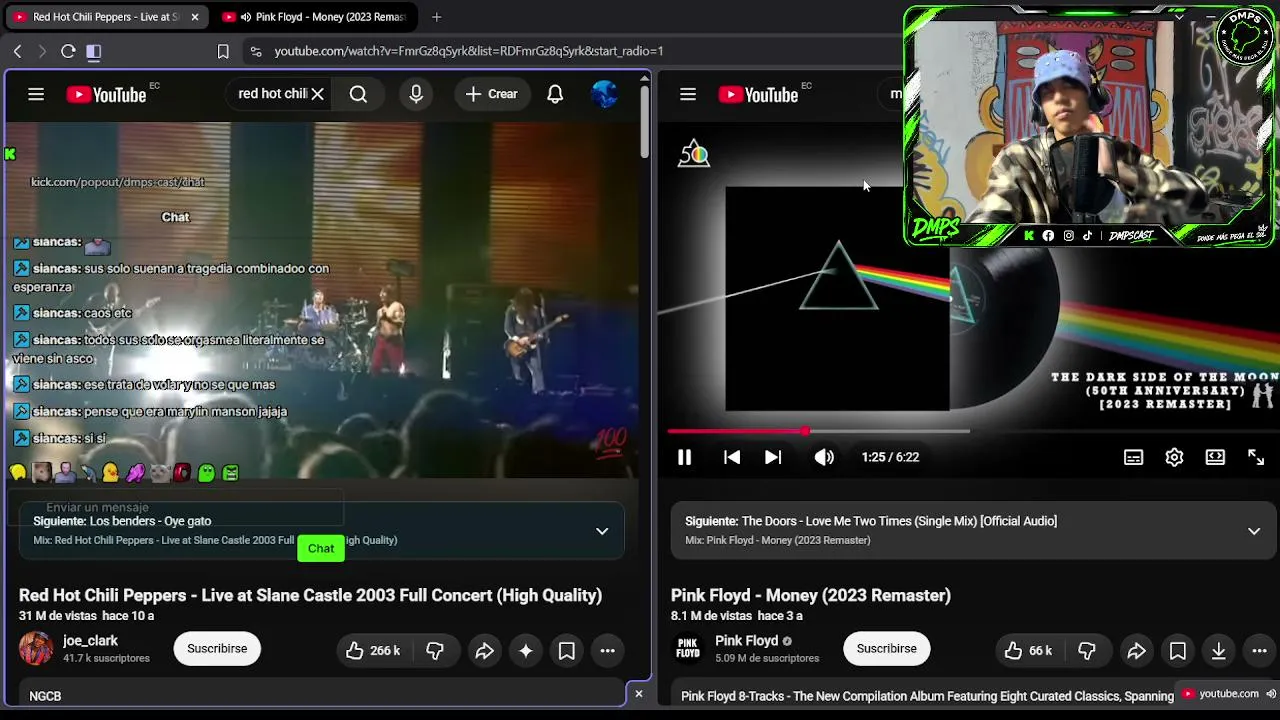The image size is (1280, 720).
Task: Click the magnifier search button beside 'red hot chili'
Action: pos(358,94)
